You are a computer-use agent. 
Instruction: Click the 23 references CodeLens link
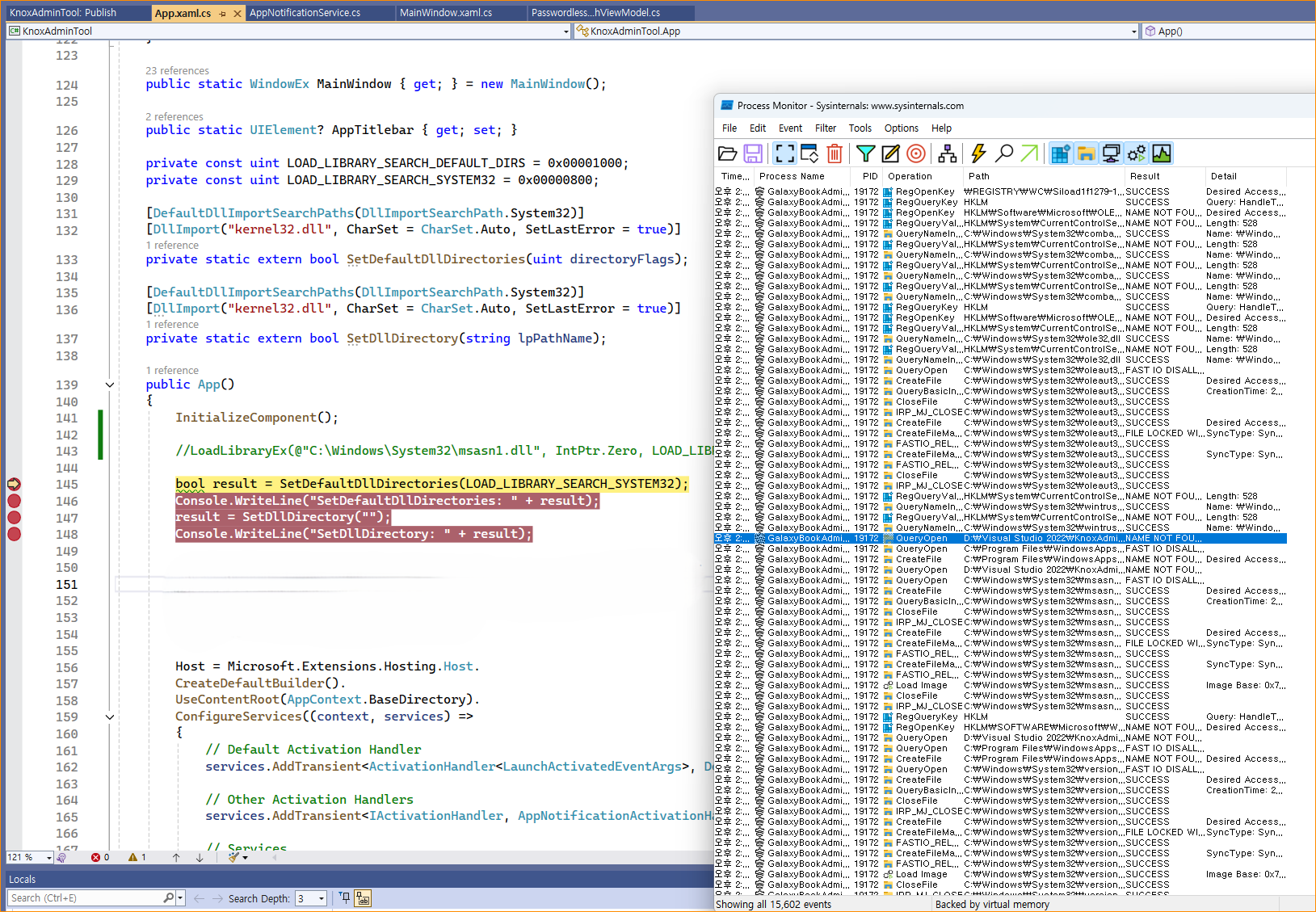[x=177, y=70]
